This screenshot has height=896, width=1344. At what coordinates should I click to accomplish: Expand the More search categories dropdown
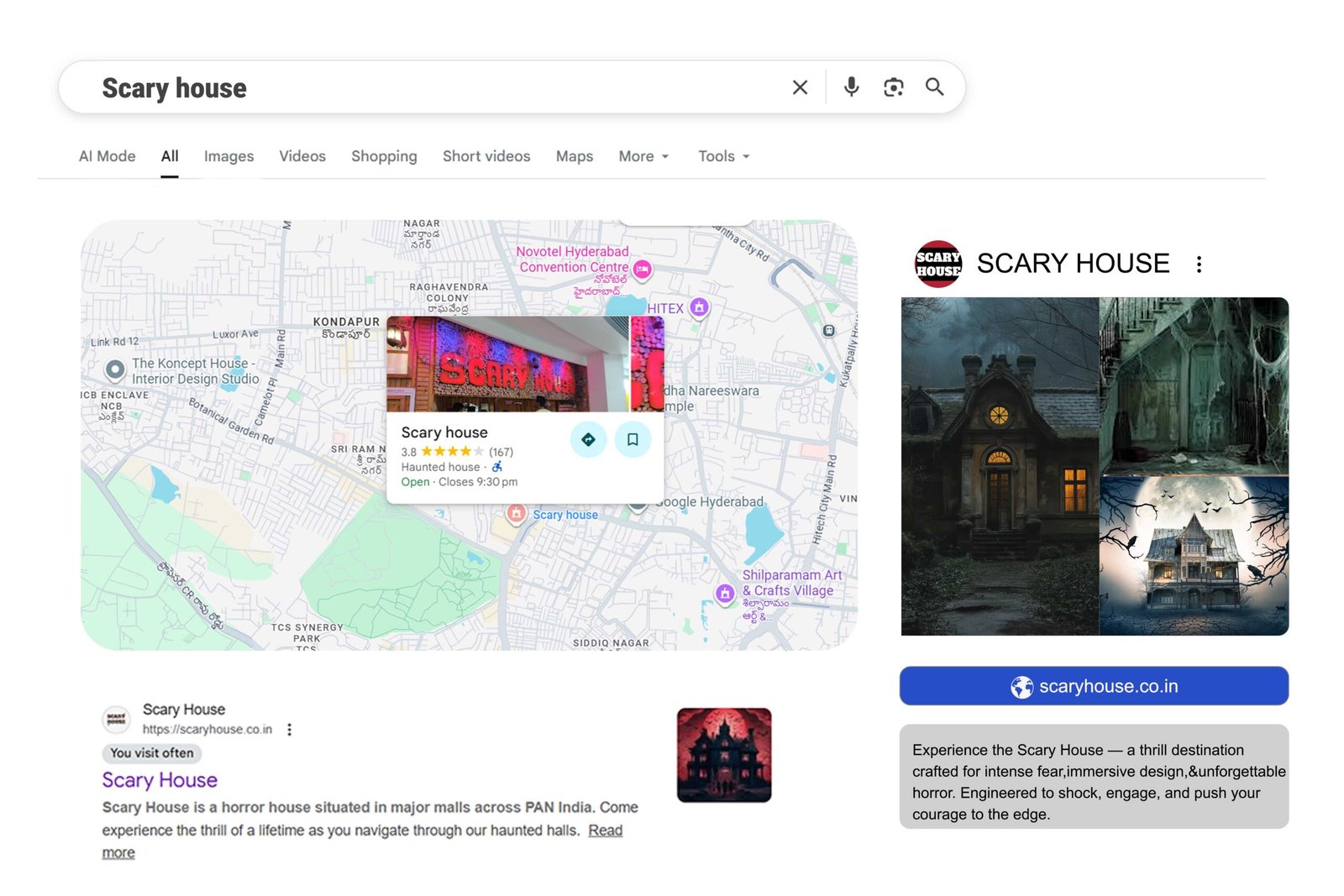(643, 156)
